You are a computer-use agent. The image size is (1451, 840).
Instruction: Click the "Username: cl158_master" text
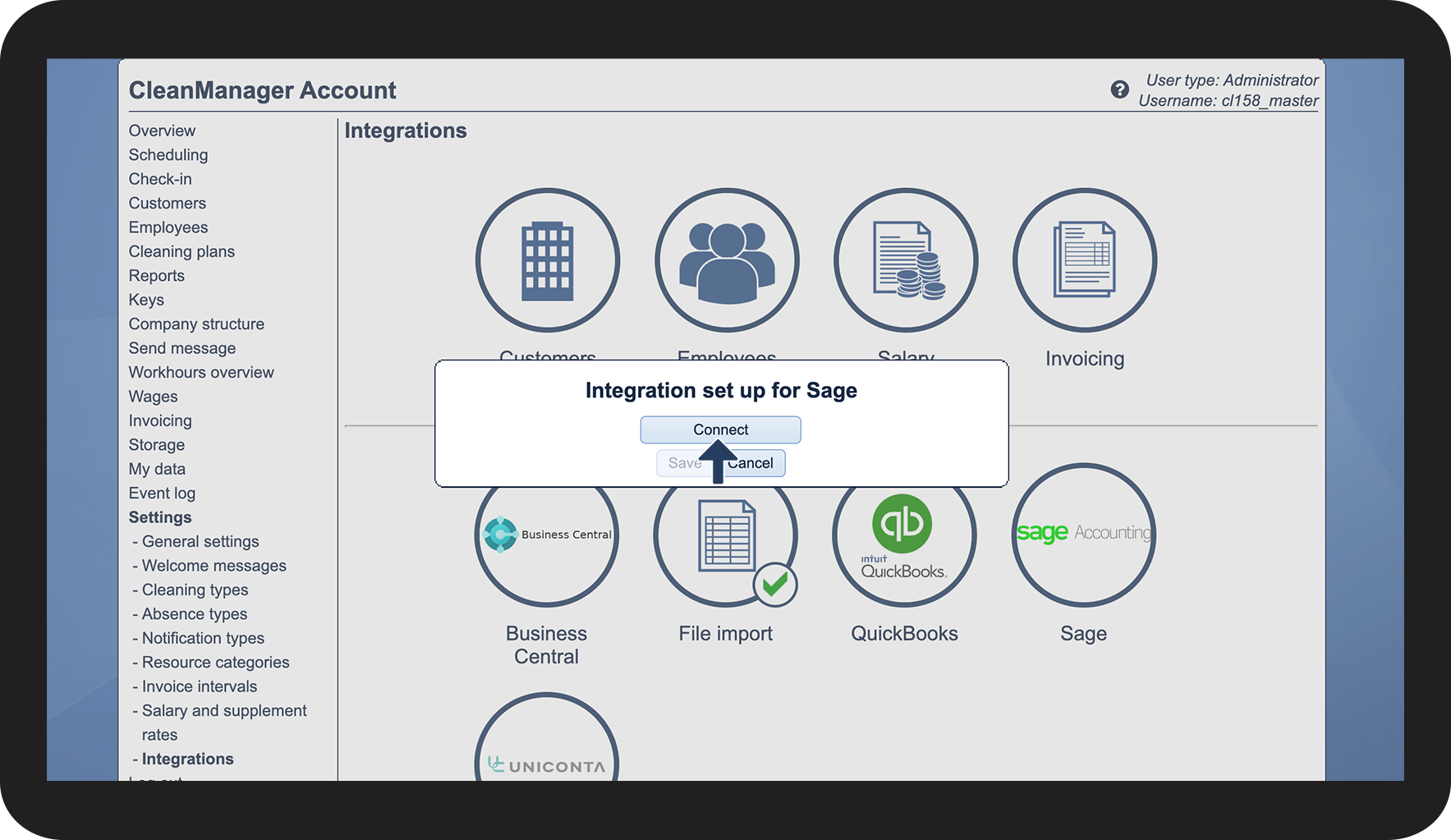1228,101
